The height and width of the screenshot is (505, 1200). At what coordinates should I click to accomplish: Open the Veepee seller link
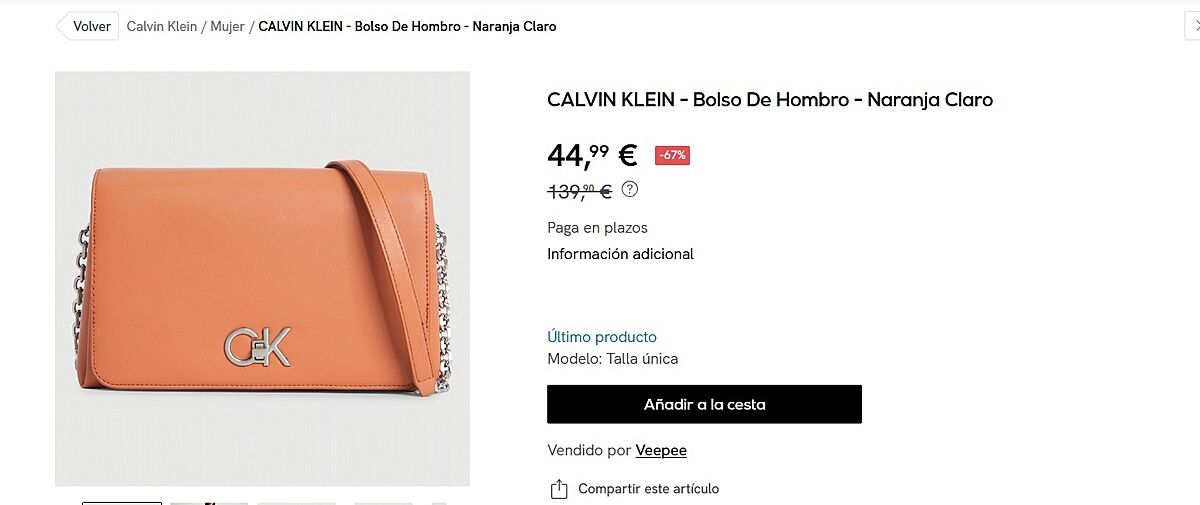[x=661, y=451]
